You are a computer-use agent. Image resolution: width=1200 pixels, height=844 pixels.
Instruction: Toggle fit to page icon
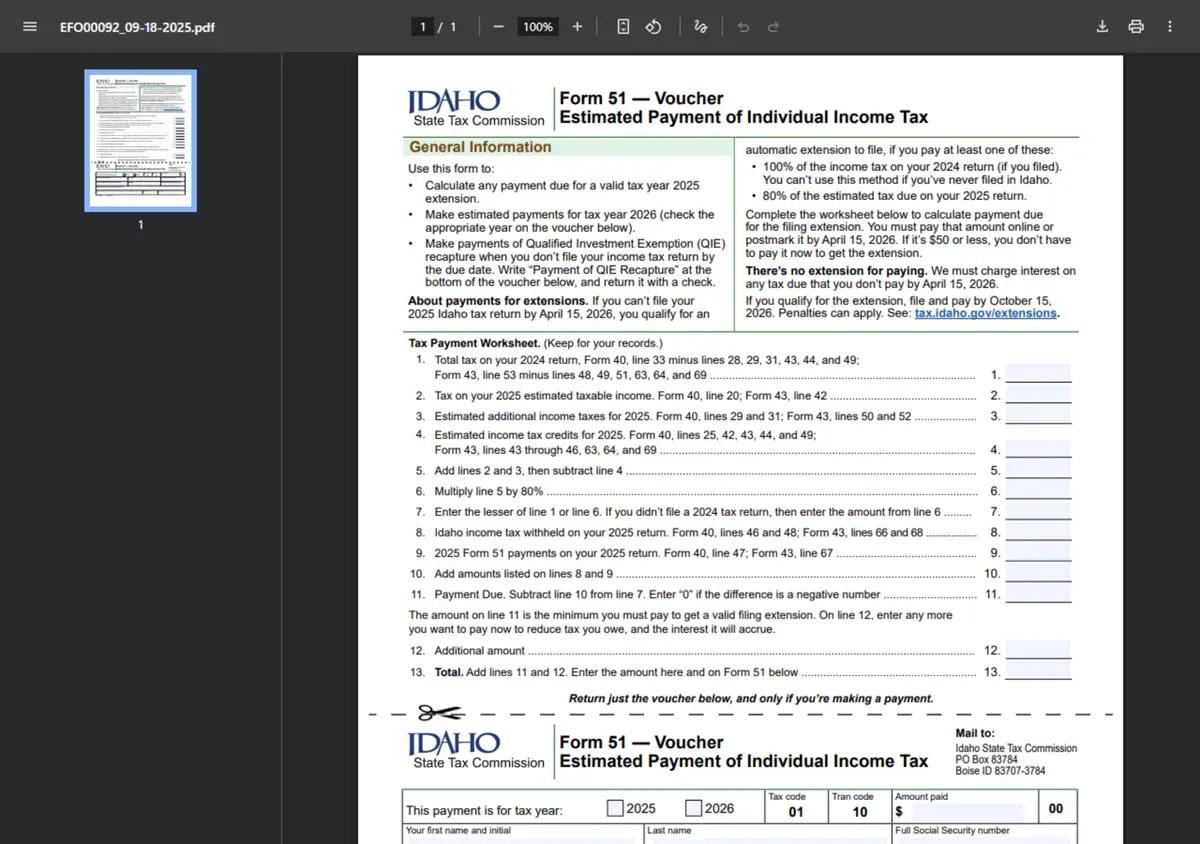tap(623, 27)
